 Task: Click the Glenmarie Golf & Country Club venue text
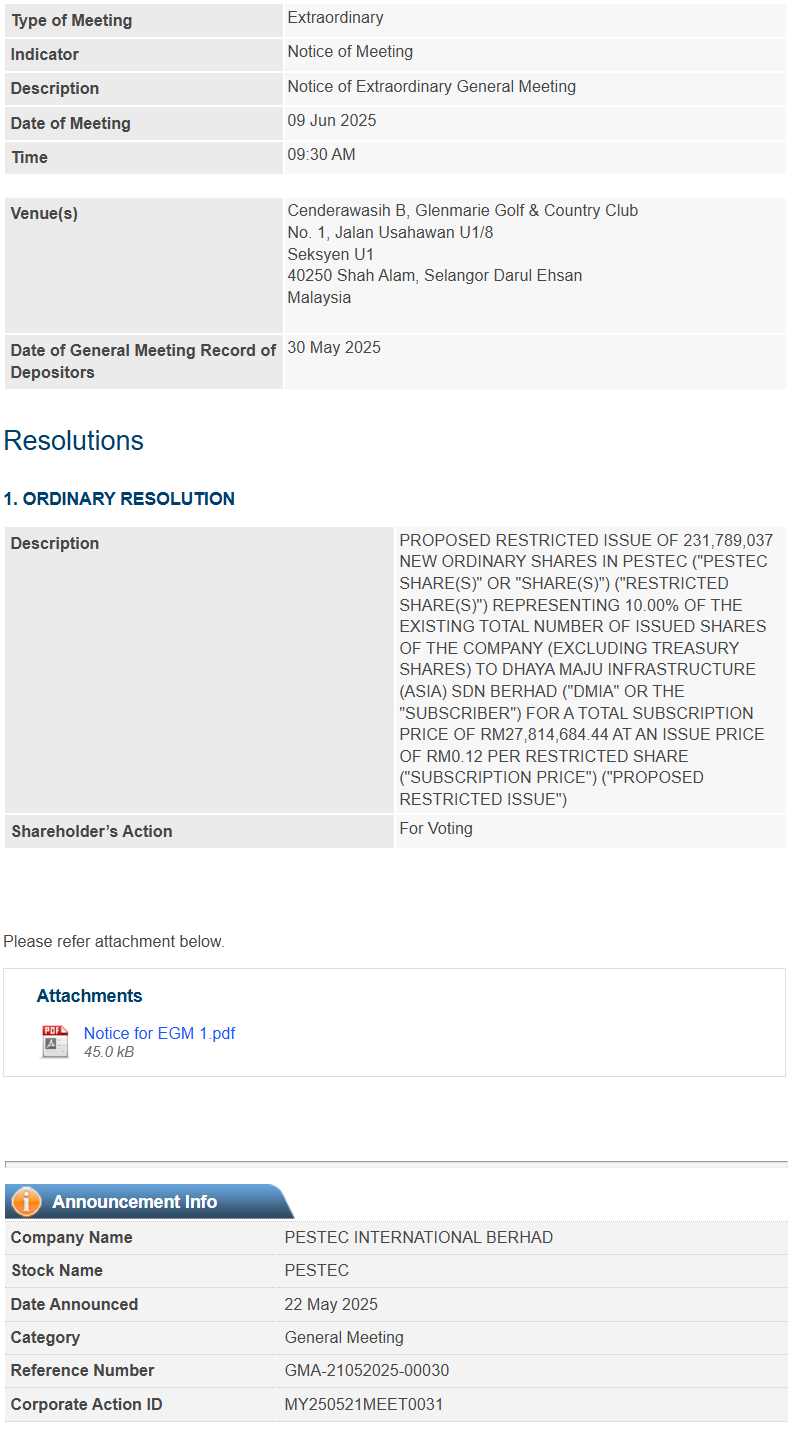pyautogui.click(x=526, y=210)
